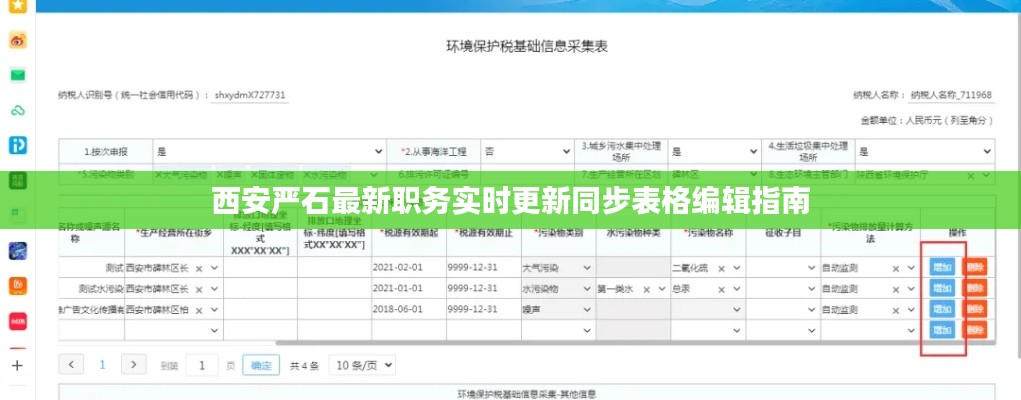Click 删除 button in the first row
Viewport: 1021px width, 400px height.
[976, 268]
